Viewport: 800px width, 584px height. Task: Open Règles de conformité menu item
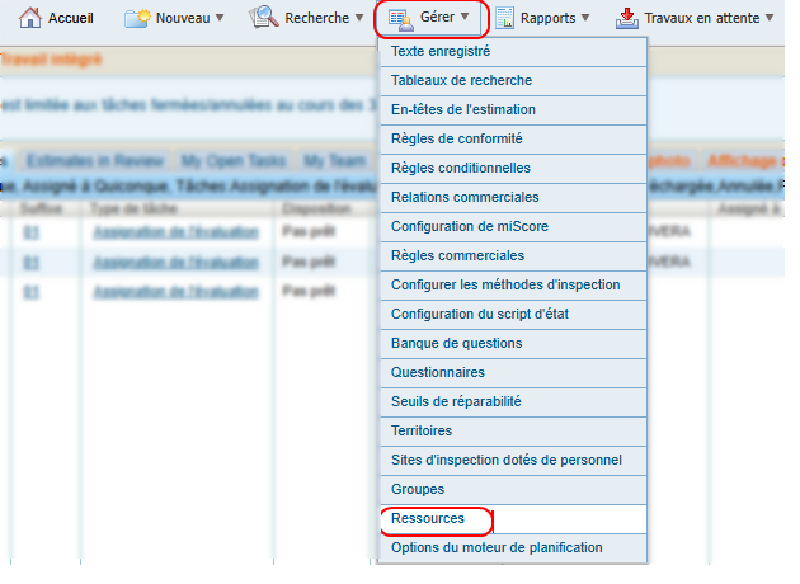point(456,139)
